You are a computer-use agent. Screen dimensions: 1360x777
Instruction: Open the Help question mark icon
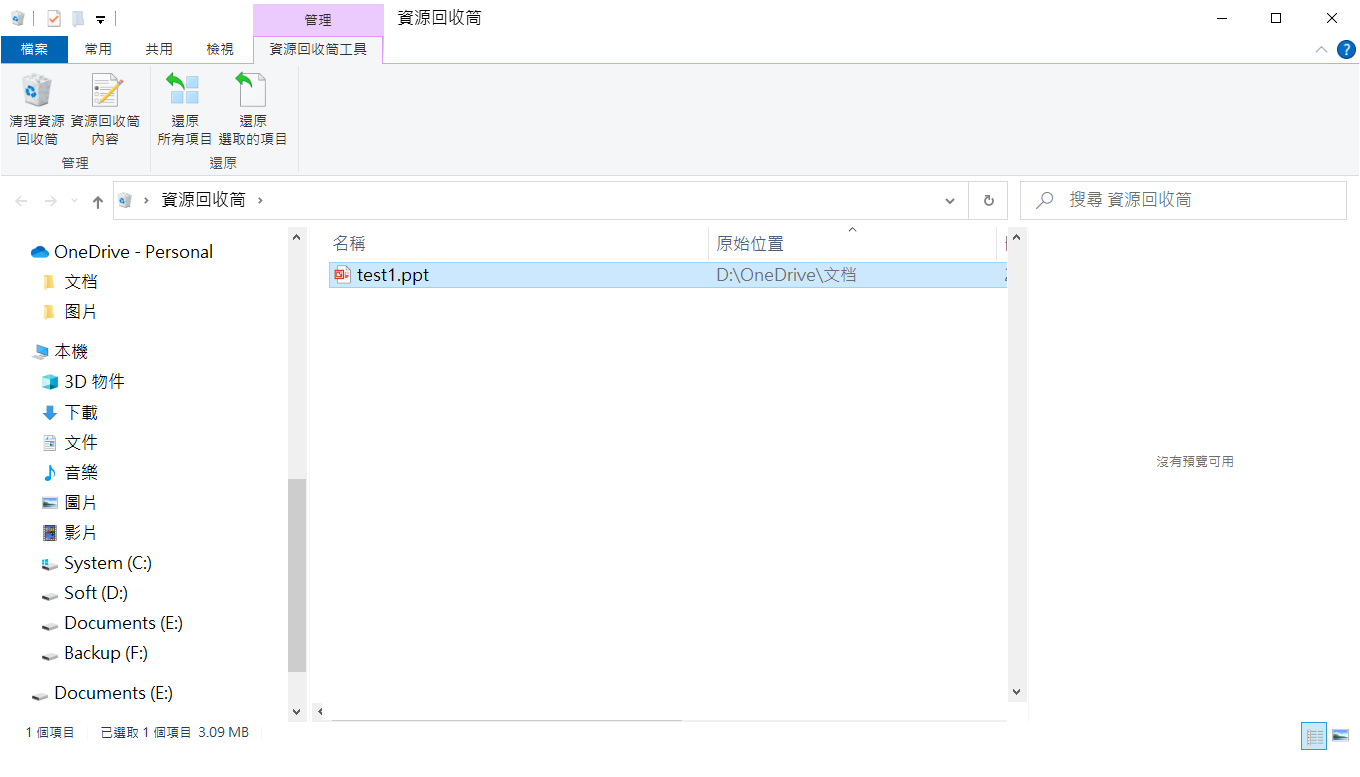point(1346,49)
